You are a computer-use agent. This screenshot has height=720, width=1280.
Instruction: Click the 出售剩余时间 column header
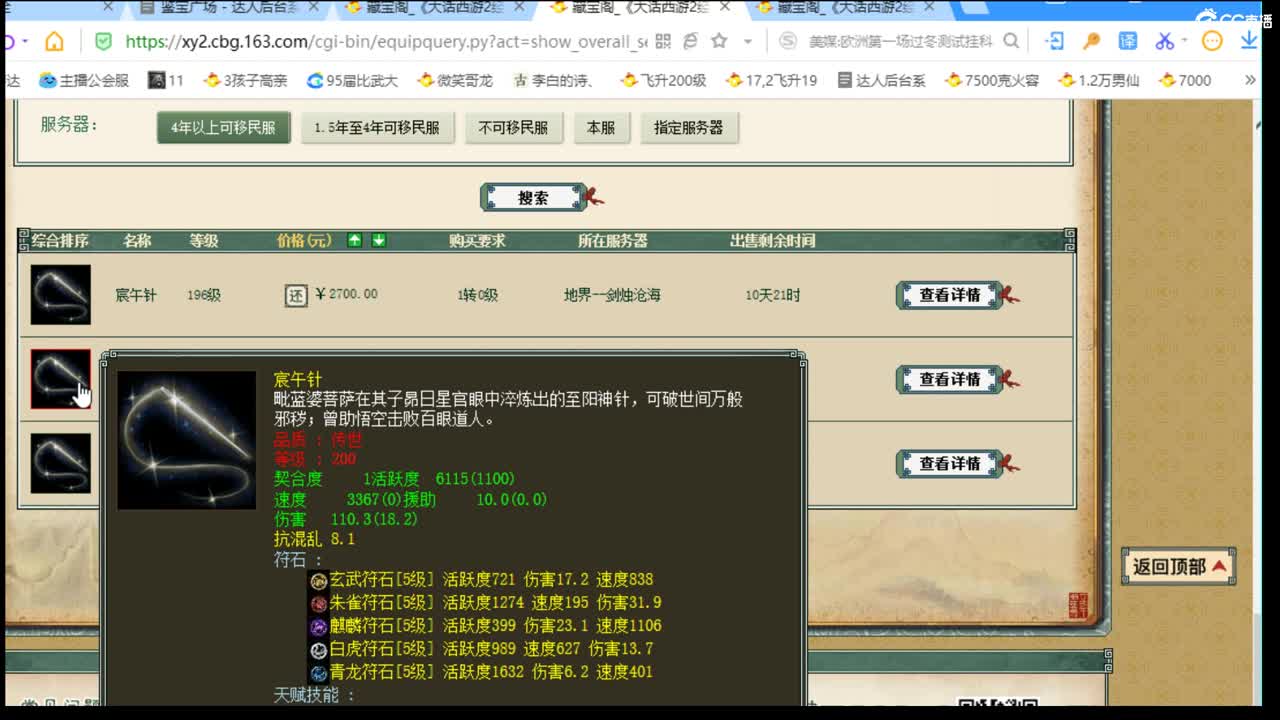pos(772,241)
